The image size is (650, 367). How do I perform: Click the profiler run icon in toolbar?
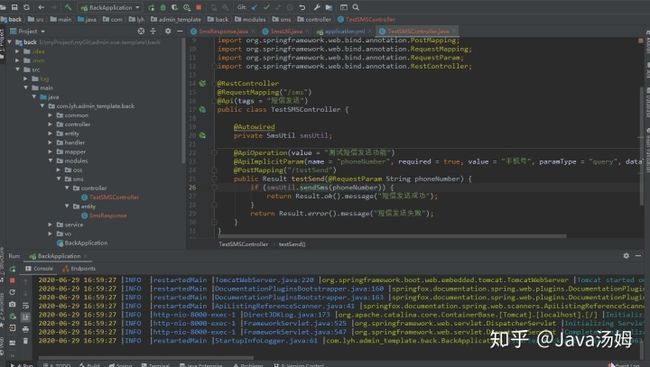click(x=187, y=7)
